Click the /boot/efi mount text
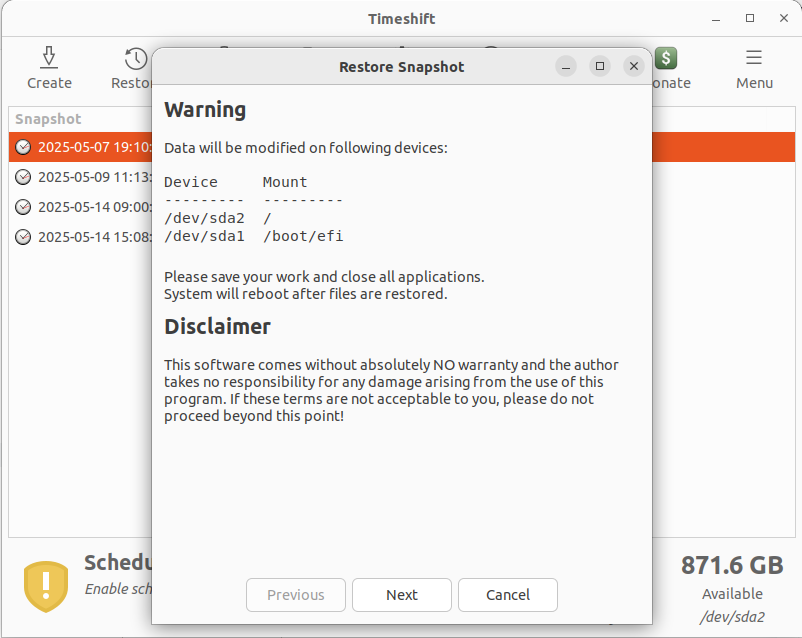Image resolution: width=802 pixels, height=638 pixels. (303, 236)
